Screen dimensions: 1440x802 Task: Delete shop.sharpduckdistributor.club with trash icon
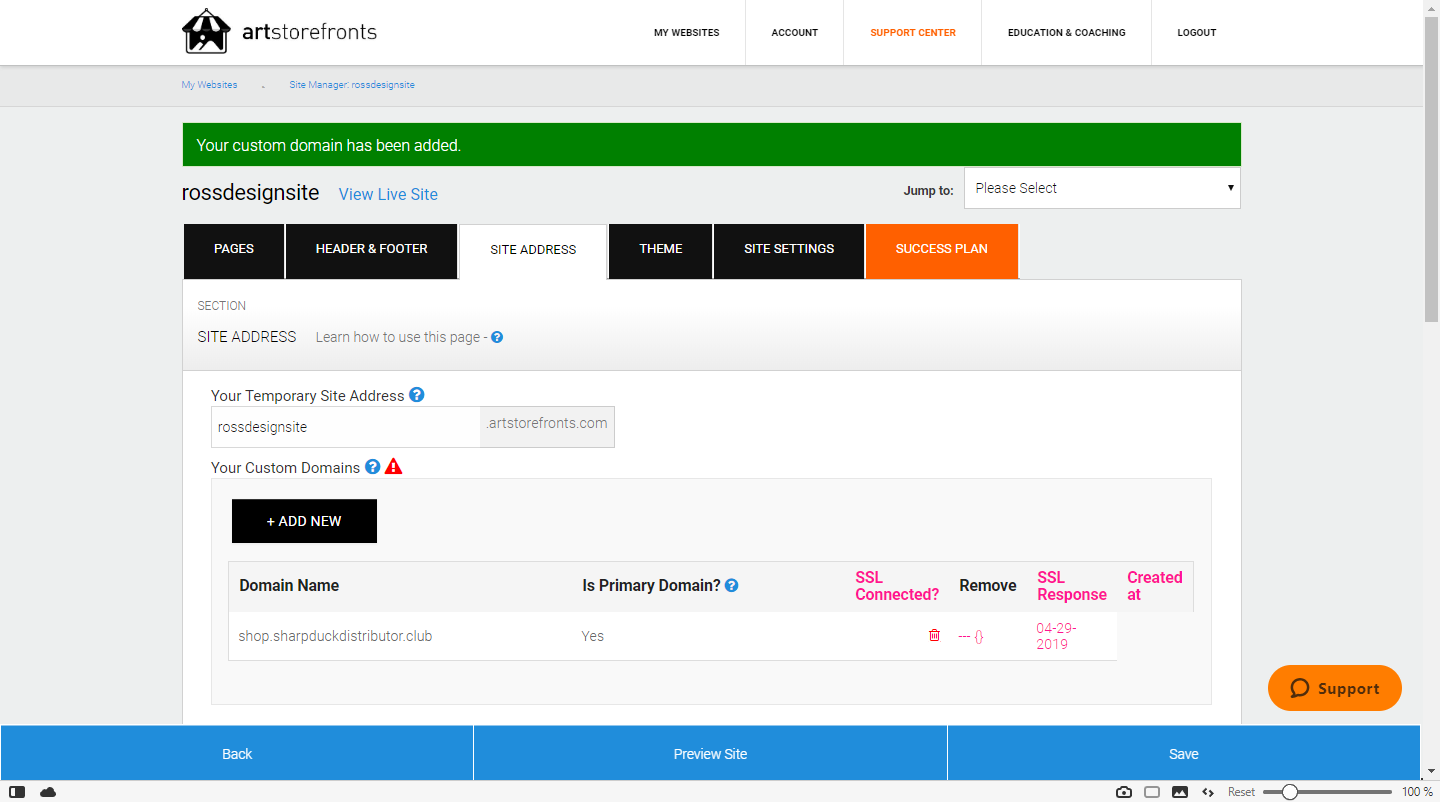(x=934, y=635)
